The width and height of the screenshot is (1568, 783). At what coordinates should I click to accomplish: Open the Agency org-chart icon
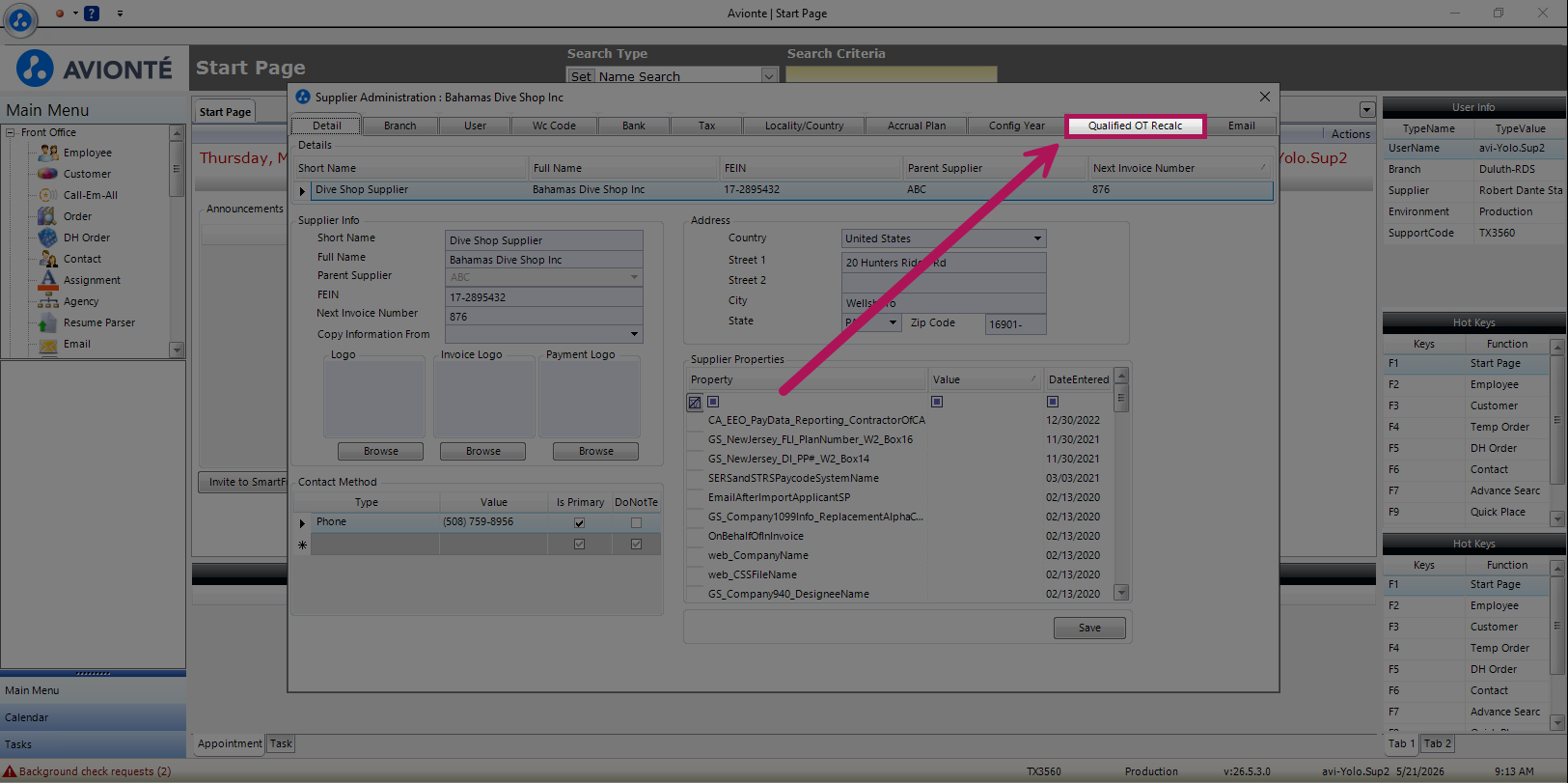[x=48, y=301]
